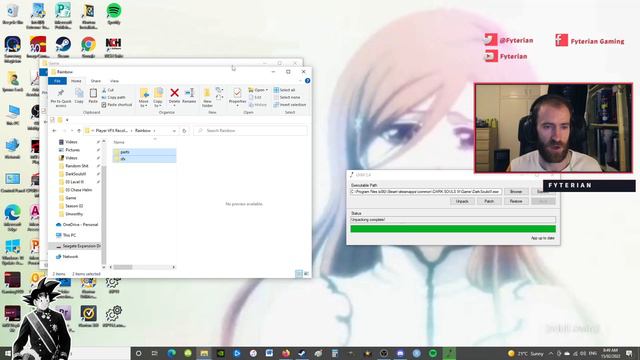
Task: Switch to the Home ribbon tab
Action: [76, 81]
